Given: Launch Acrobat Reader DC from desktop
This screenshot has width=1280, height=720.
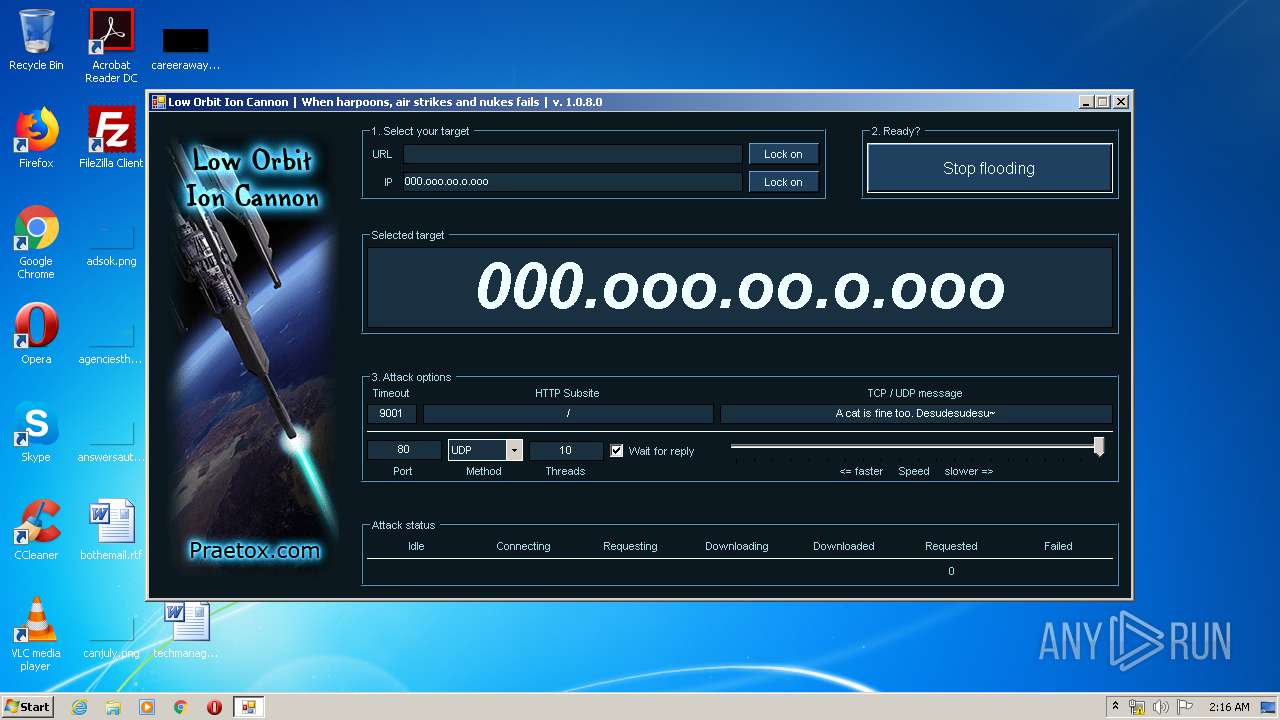Looking at the screenshot, I should click(x=111, y=45).
